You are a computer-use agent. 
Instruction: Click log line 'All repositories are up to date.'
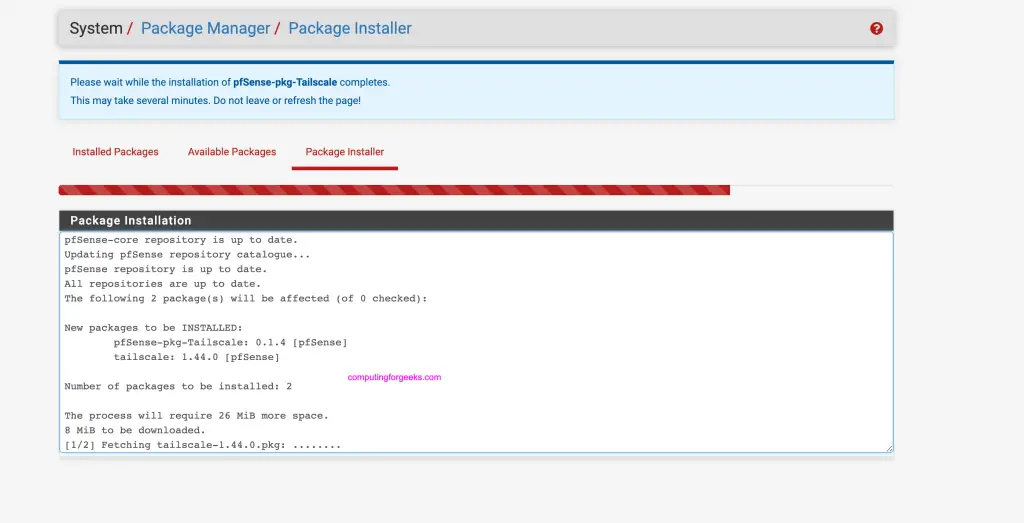coord(163,284)
